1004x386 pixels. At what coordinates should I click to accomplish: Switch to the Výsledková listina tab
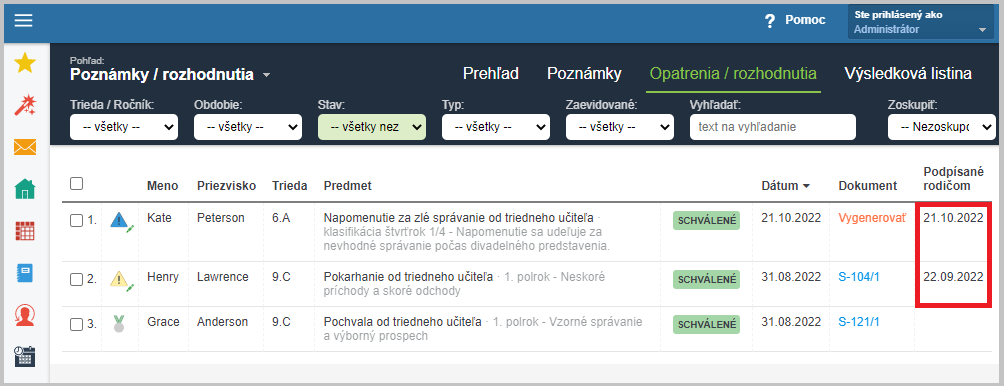click(x=908, y=74)
